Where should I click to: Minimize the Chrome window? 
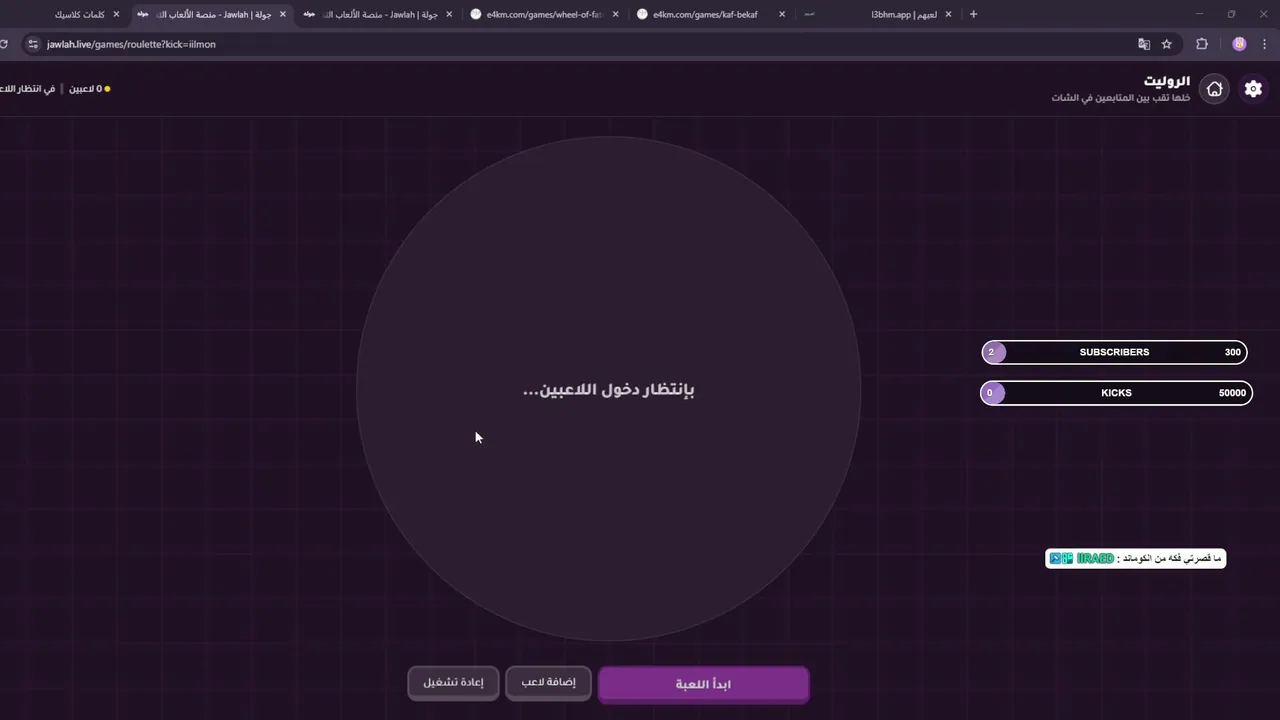click(1200, 14)
